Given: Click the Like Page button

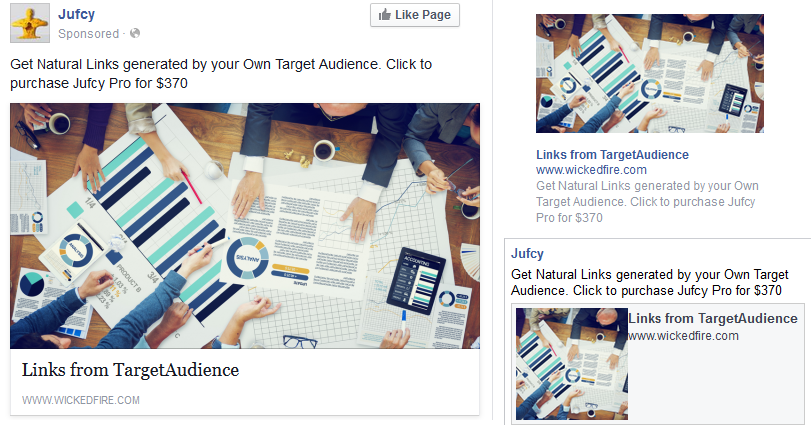Looking at the screenshot, I should 415,15.
